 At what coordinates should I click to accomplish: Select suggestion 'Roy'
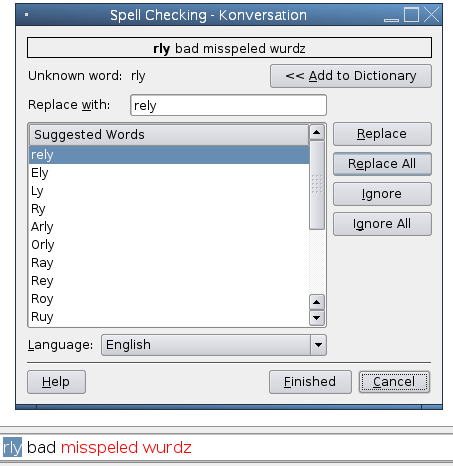(x=169, y=299)
